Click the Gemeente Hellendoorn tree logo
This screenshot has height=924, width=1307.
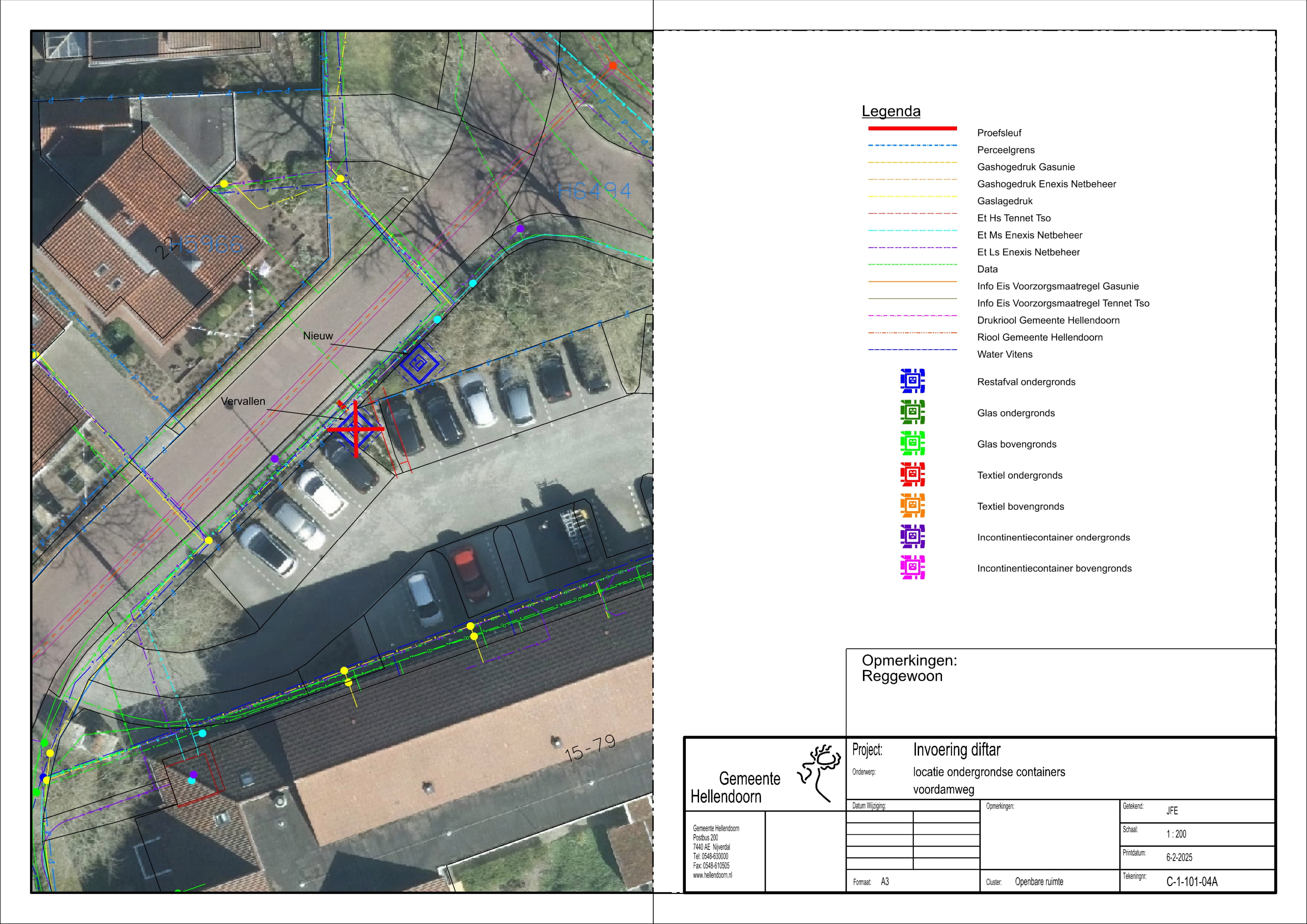coord(820,773)
